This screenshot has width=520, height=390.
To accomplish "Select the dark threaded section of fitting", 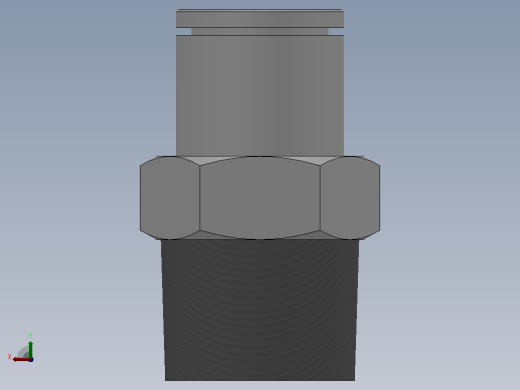I will pyautogui.click(x=260, y=310).
